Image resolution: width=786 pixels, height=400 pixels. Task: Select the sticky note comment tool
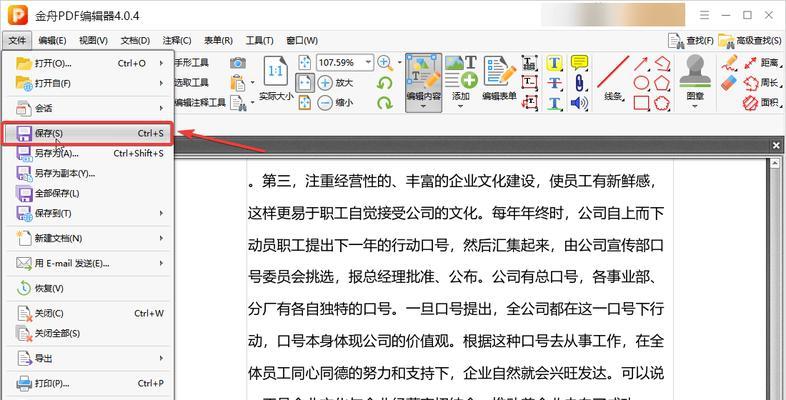(579, 63)
